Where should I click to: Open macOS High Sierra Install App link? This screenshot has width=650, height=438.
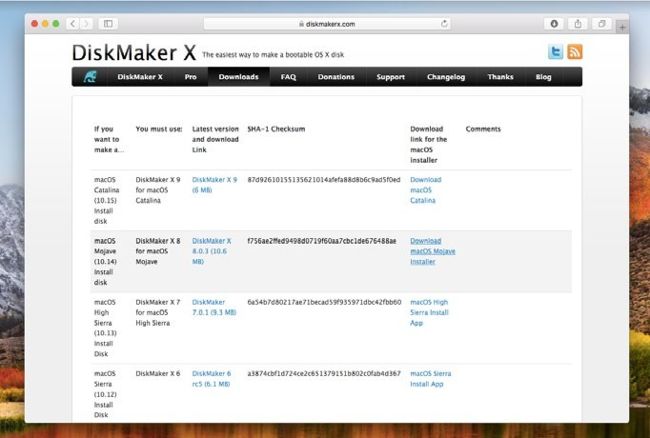429,312
